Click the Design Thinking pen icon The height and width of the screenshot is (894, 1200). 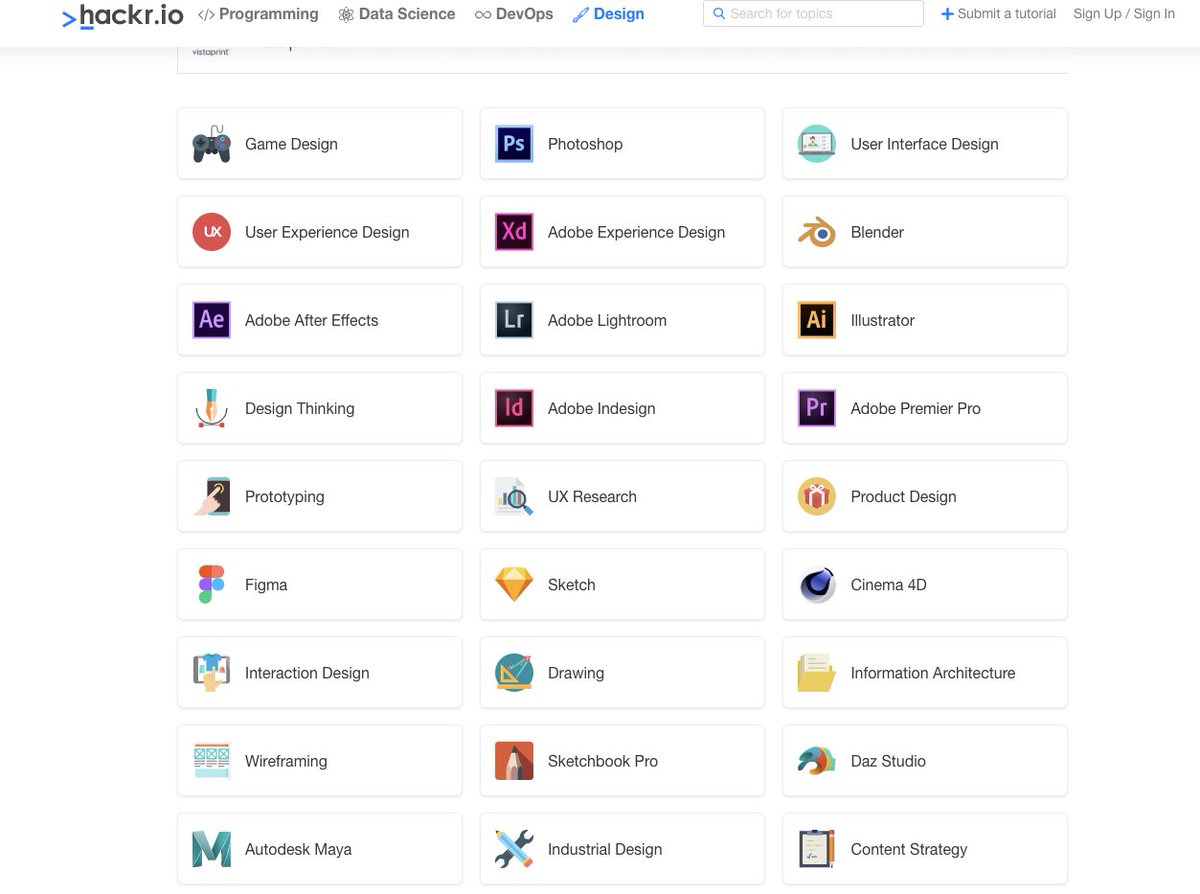tap(212, 408)
